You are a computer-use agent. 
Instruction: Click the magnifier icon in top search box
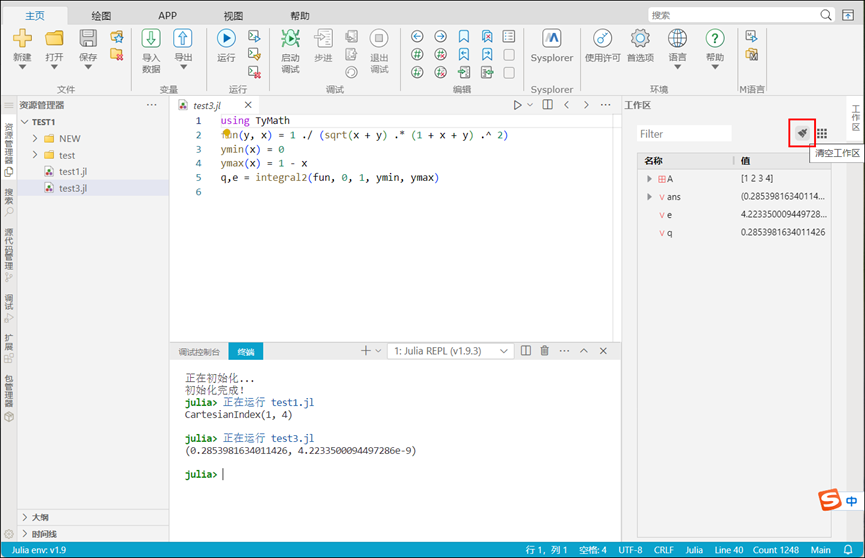[x=825, y=15]
